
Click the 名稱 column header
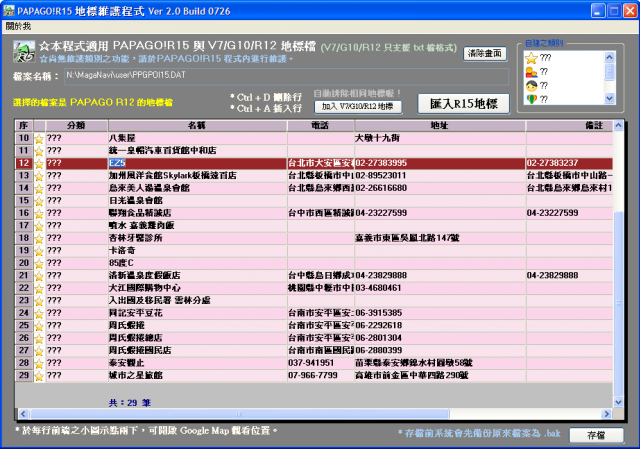pos(197,125)
